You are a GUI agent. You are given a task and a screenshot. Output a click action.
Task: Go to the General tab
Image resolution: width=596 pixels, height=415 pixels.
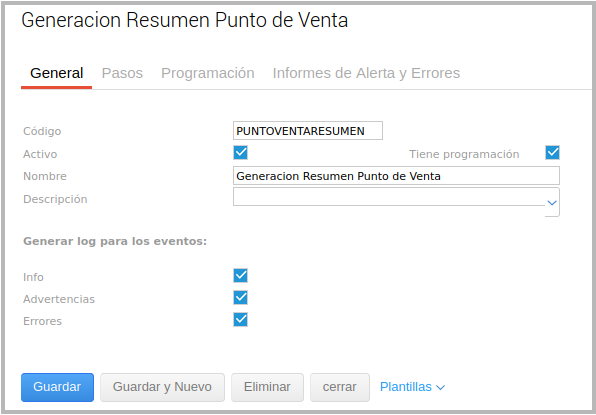point(57,73)
